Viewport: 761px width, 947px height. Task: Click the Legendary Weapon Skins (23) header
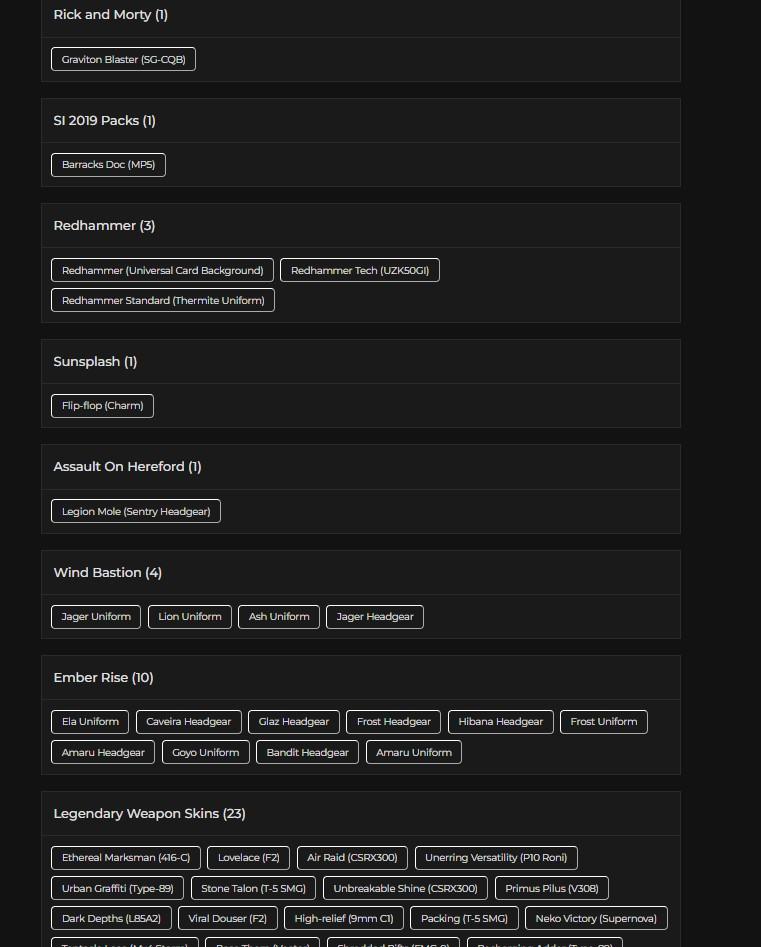149,814
